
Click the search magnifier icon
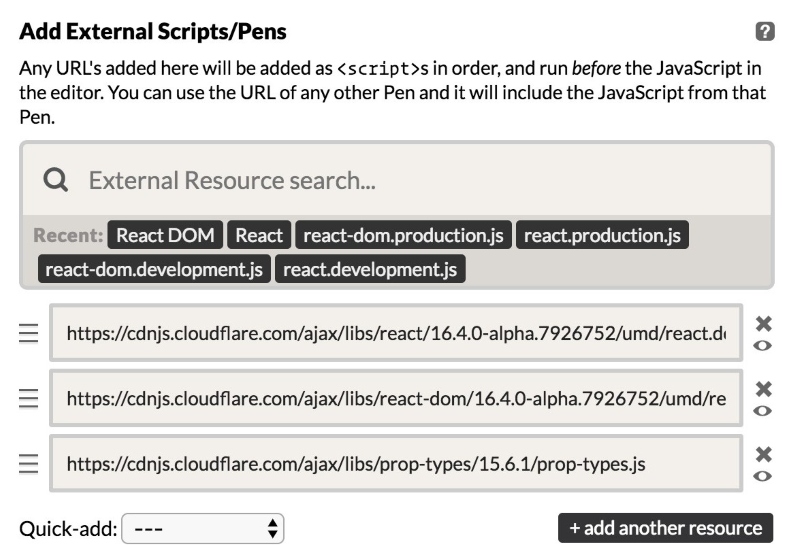(55, 180)
